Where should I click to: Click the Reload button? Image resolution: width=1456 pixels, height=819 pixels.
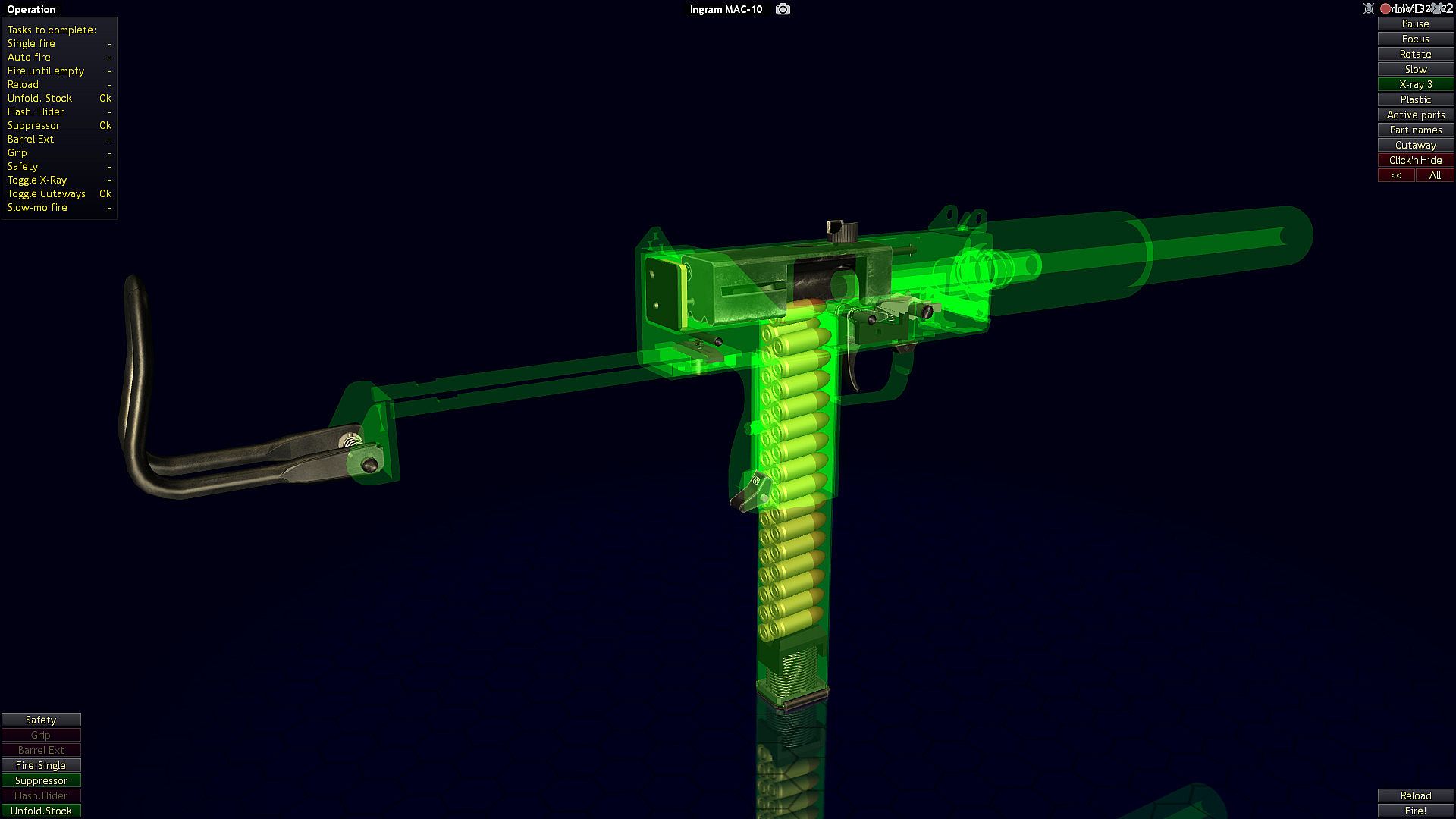1415,795
